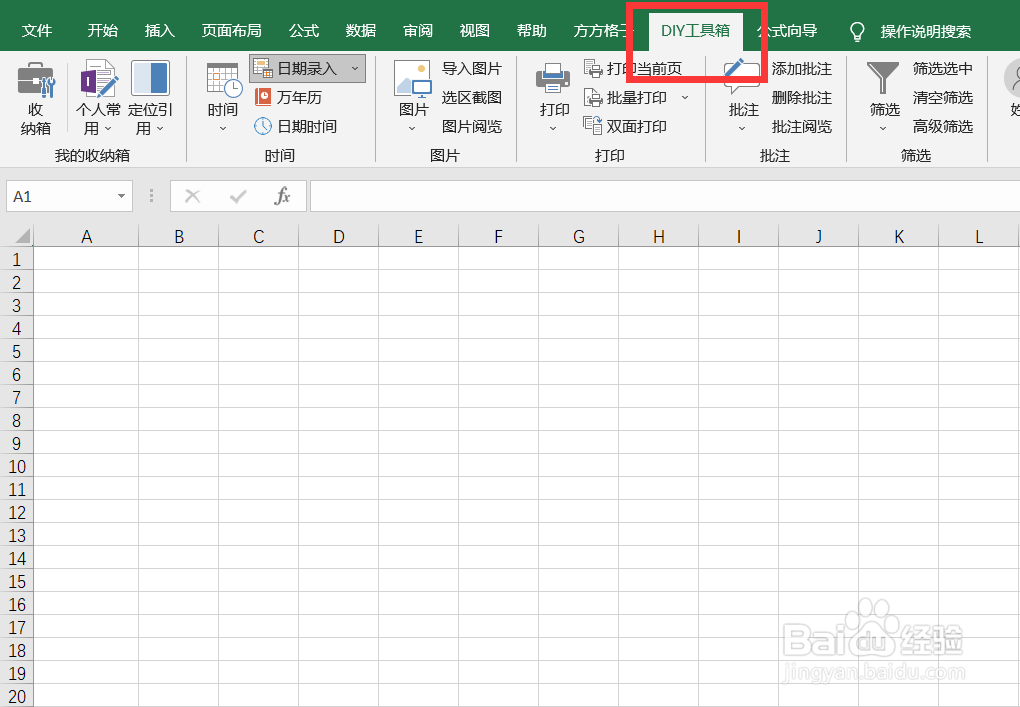The height and width of the screenshot is (707, 1020).
Task: Switch to the 公式 tab
Action: point(304,31)
